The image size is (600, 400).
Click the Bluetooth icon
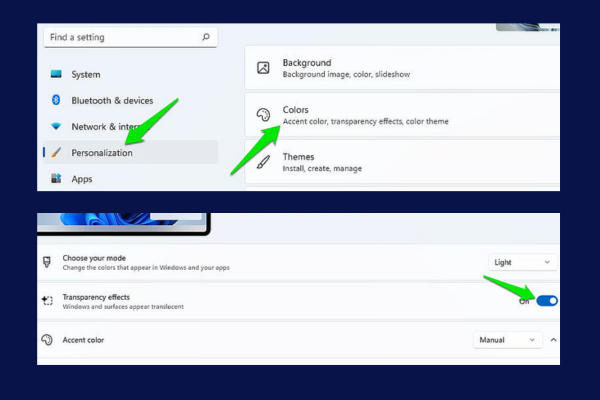pyautogui.click(x=56, y=100)
